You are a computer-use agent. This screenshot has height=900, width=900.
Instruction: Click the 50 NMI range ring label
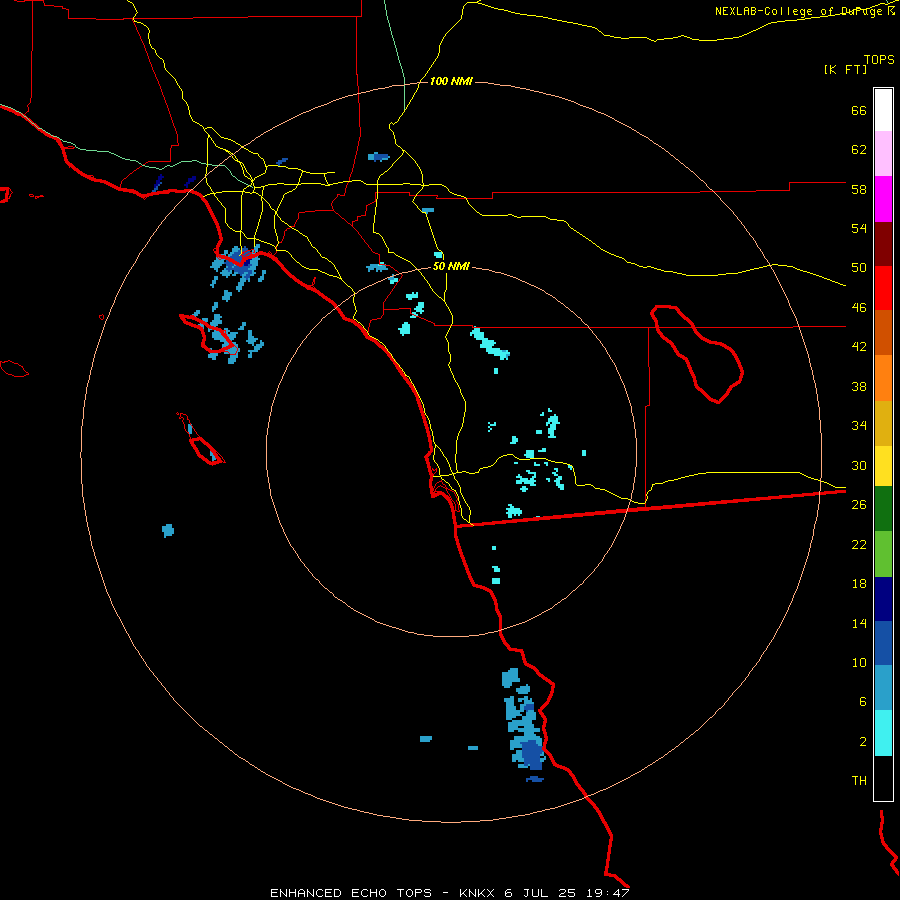(451, 266)
